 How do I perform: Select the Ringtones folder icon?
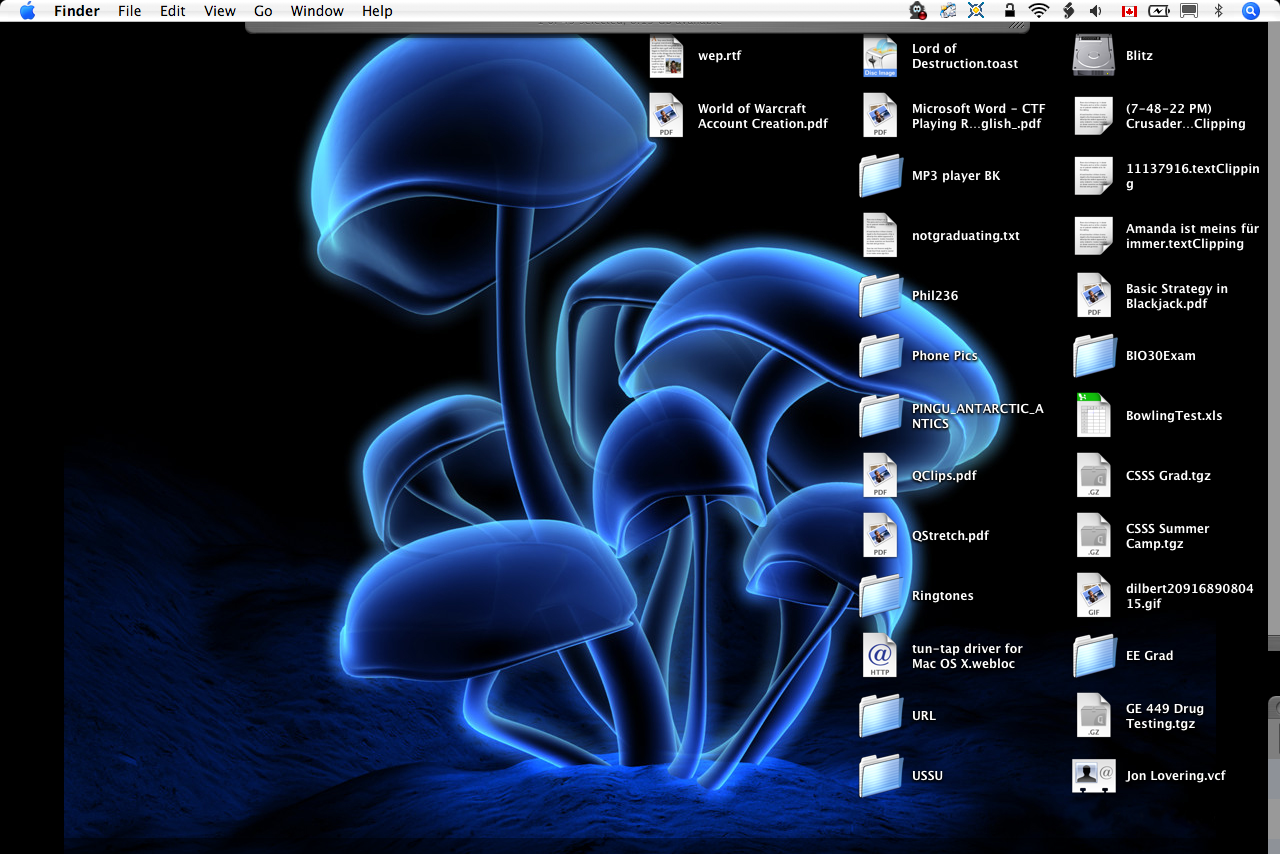880,596
